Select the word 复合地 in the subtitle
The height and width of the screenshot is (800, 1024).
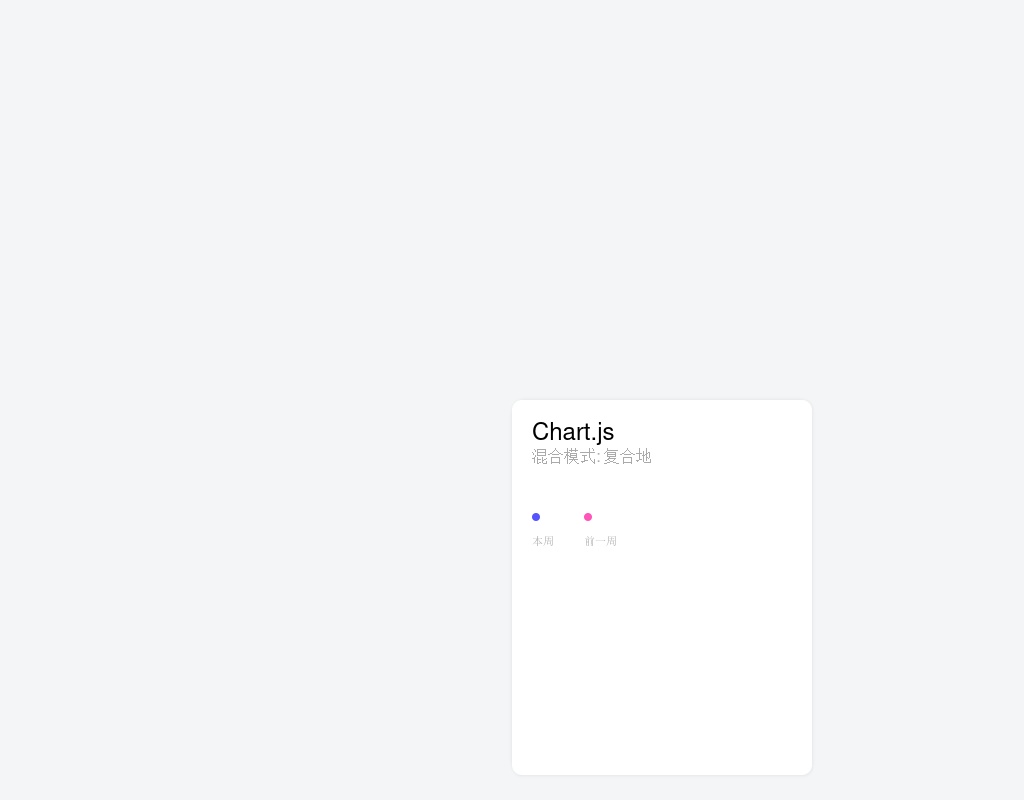point(627,456)
